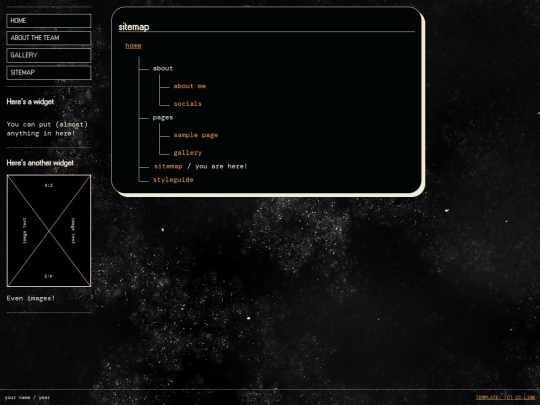Click the 'Even images!' caption
This screenshot has width=540, height=405.
click(31, 298)
